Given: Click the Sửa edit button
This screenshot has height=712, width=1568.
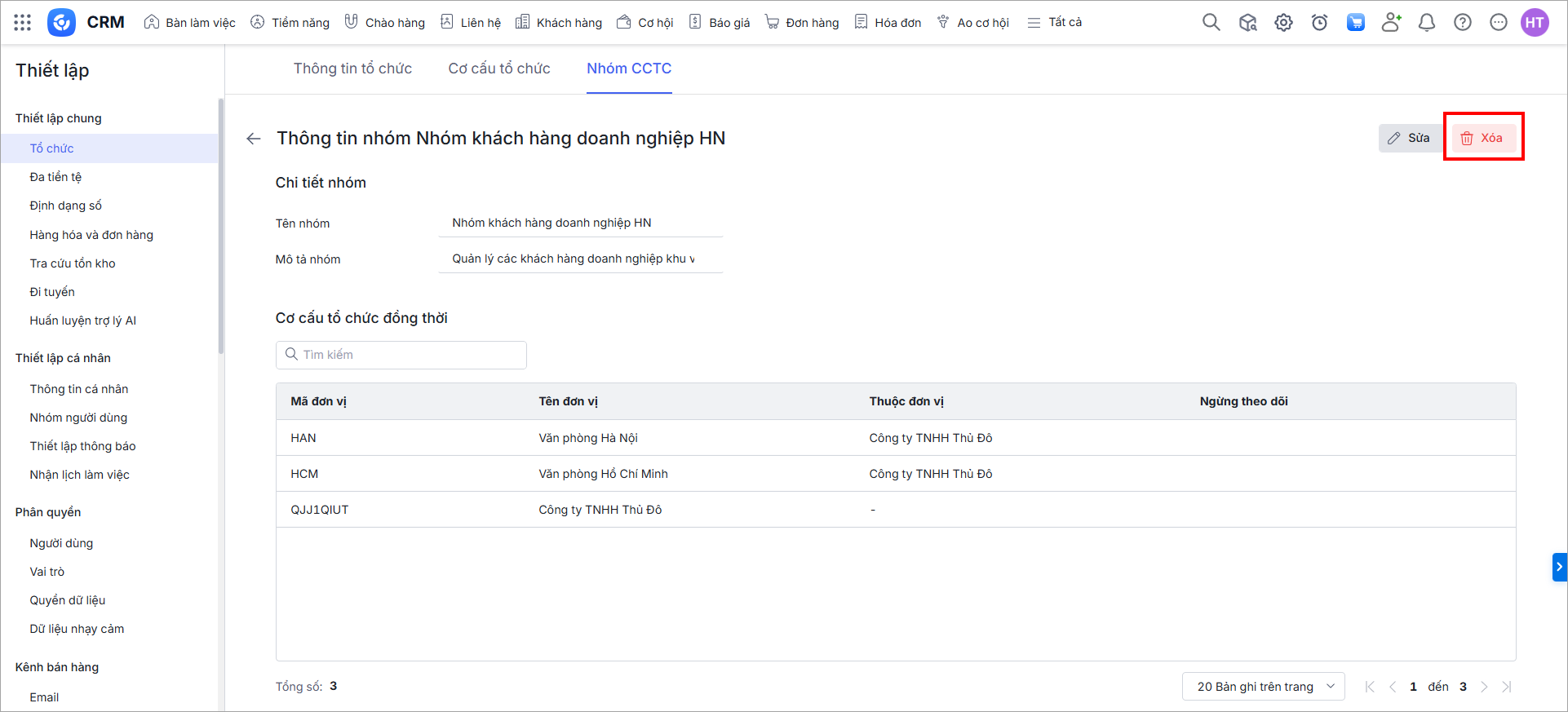Looking at the screenshot, I should coord(1410,138).
